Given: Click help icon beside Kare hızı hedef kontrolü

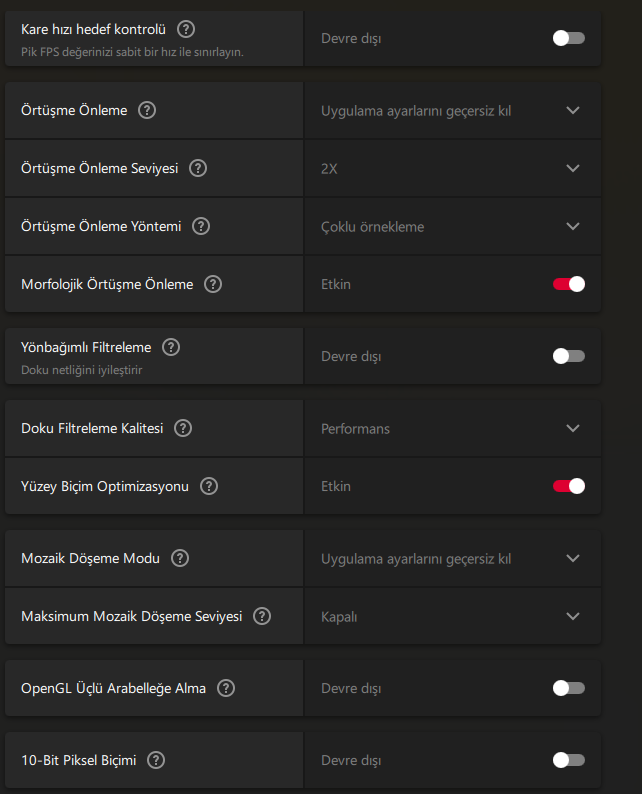Looking at the screenshot, I should (185, 29).
